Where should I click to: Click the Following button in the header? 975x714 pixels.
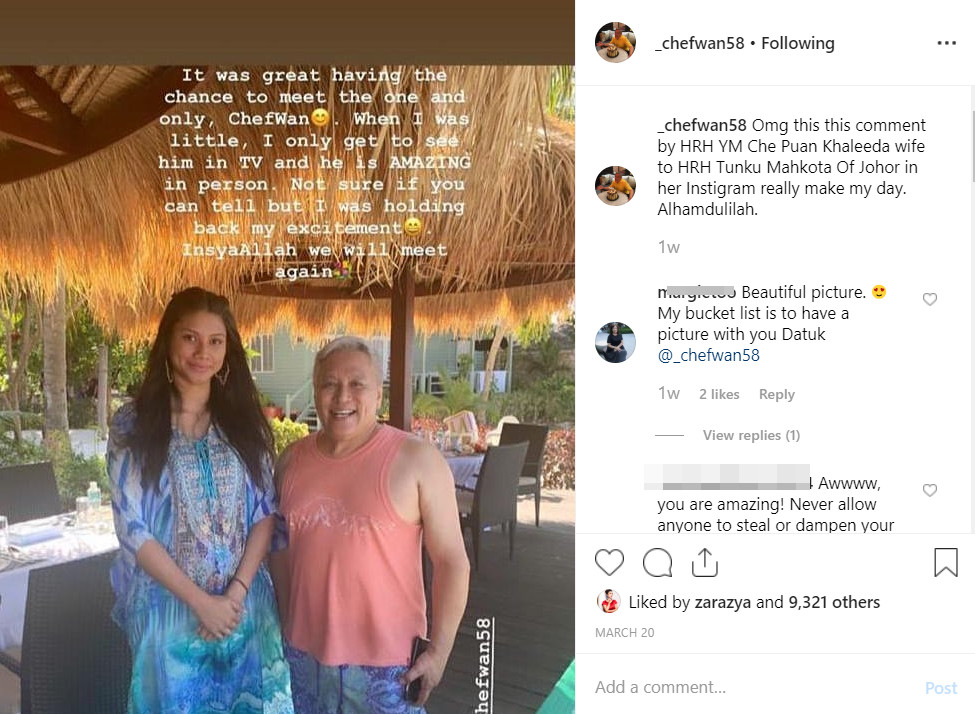click(x=798, y=43)
